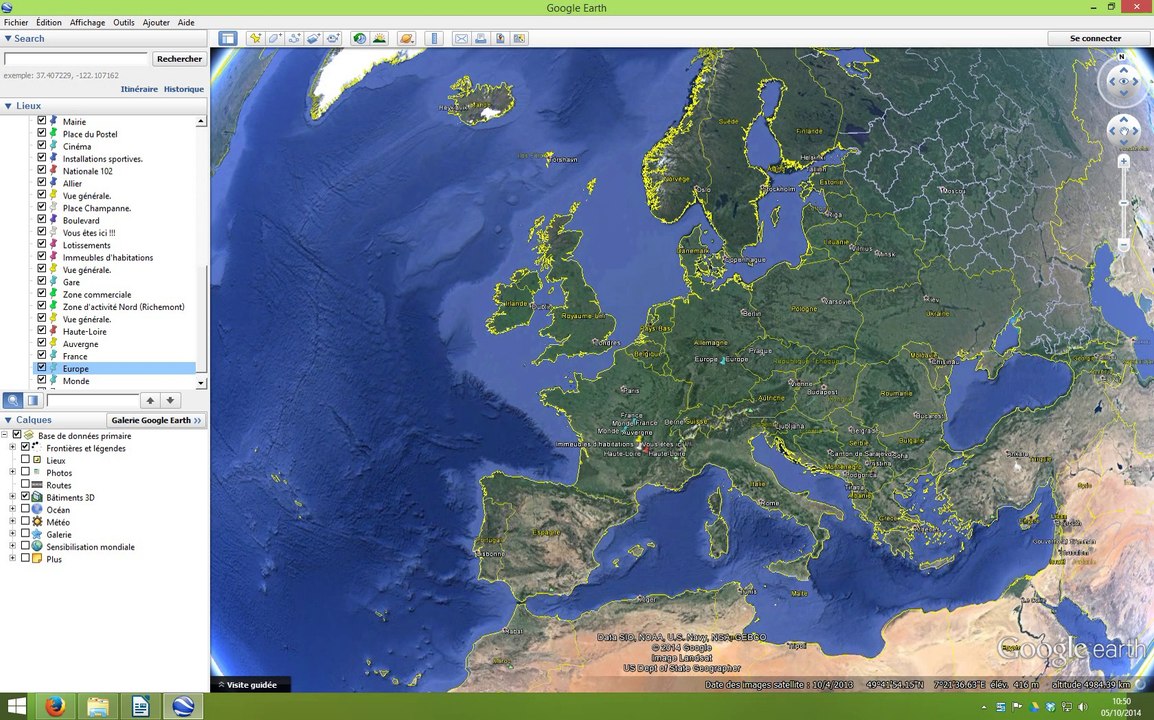Click the map zoom slider track
The width and height of the screenshot is (1154, 720).
pos(1124,202)
